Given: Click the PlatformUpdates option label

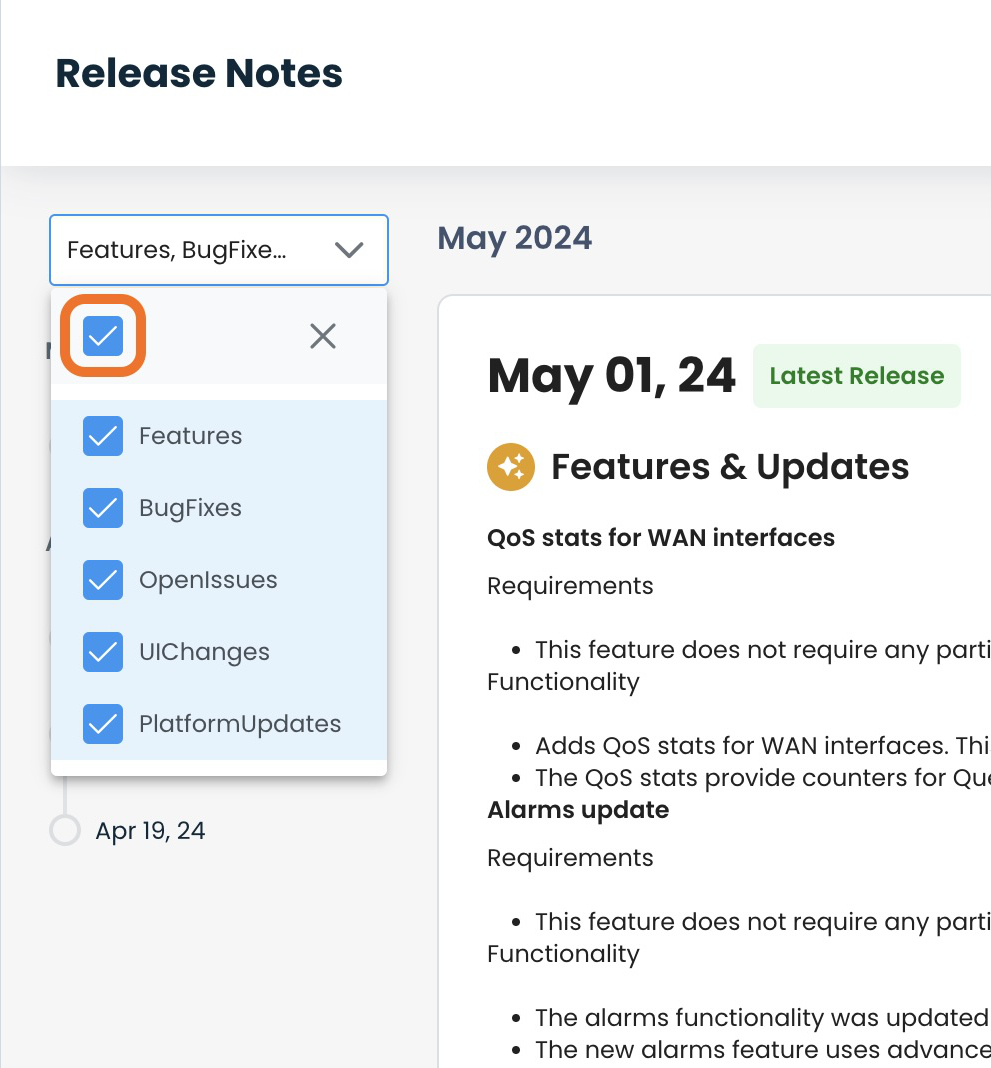Looking at the screenshot, I should 240,723.
